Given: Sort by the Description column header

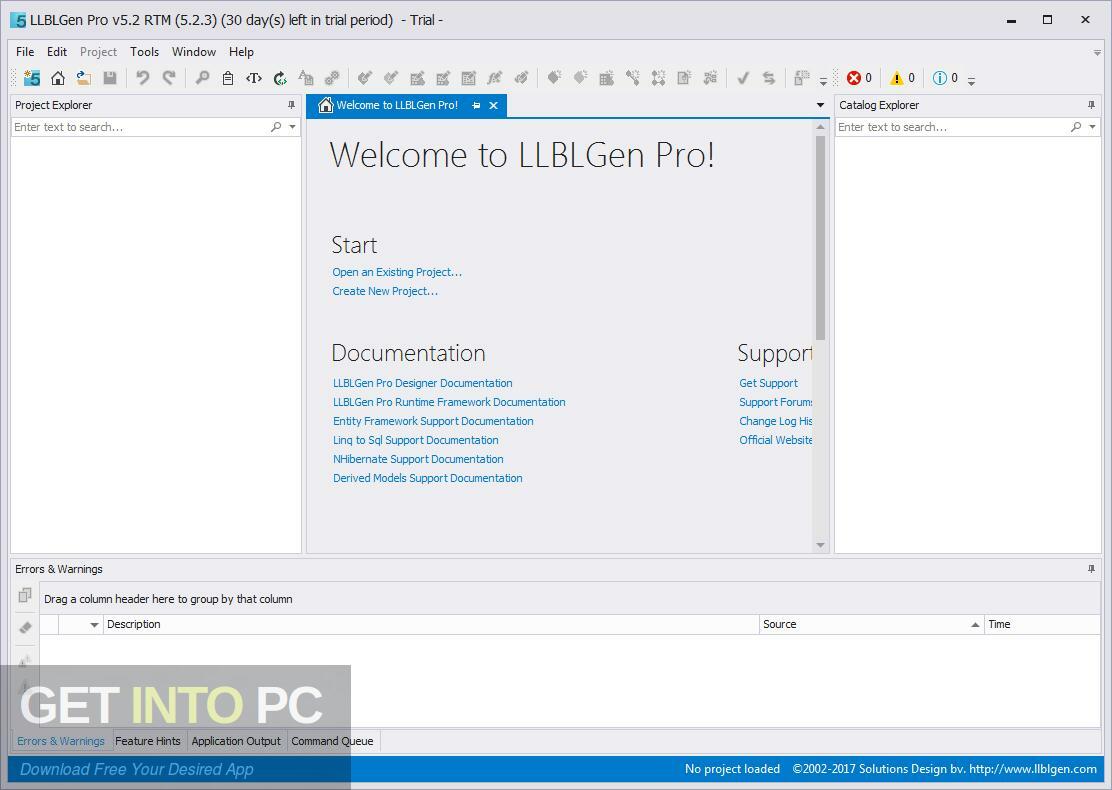Looking at the screenshot, I should point(431,625).
